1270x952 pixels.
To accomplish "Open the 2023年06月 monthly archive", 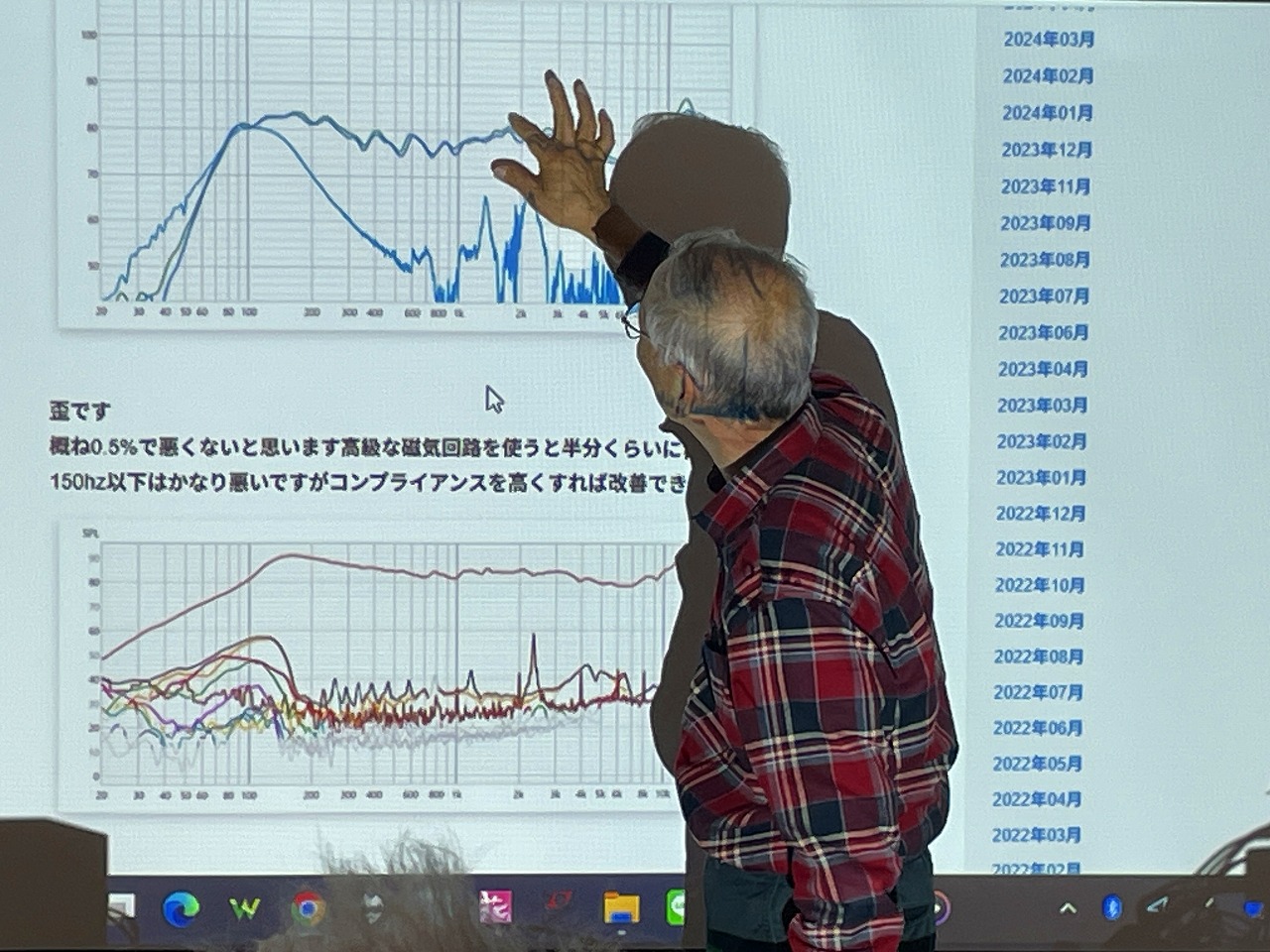I will click(x=1043, y=332).
